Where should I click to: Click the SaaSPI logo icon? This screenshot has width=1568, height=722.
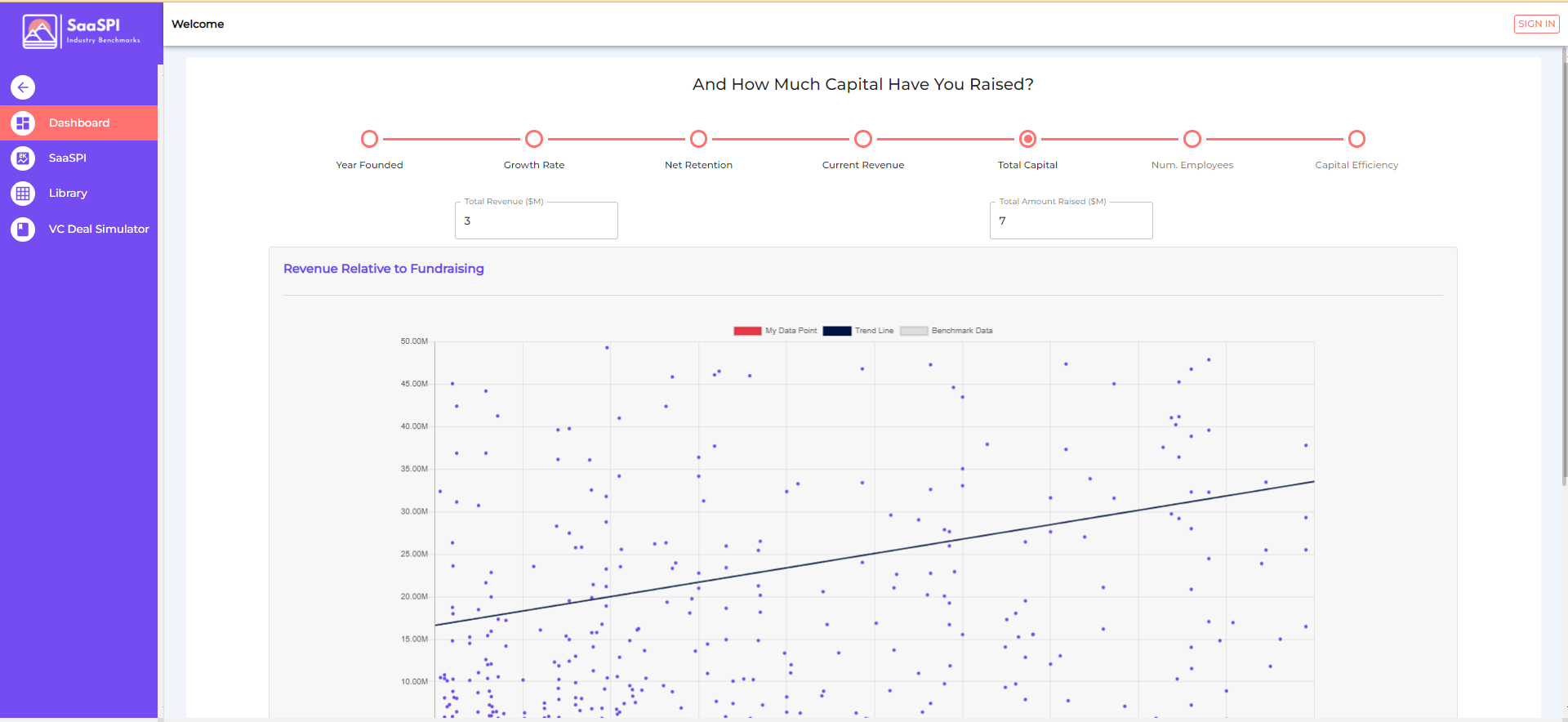coord(40,32)
